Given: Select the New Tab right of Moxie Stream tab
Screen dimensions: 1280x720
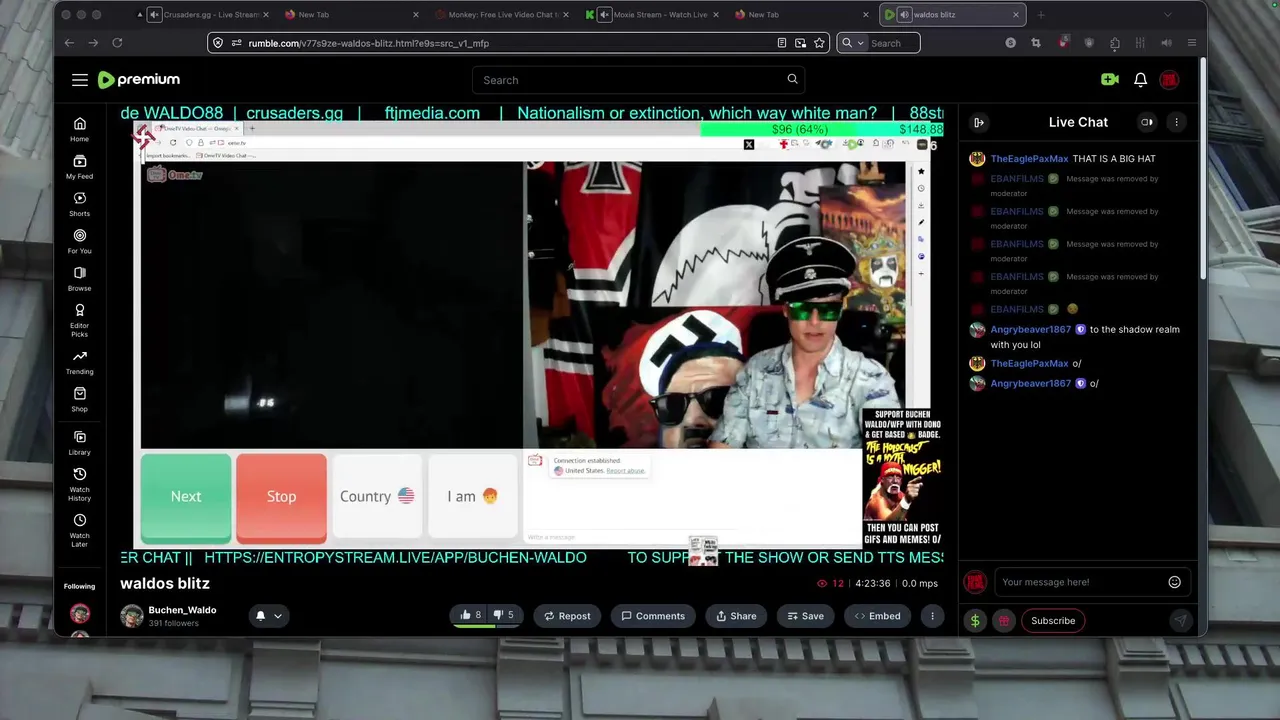Looking at the screenshot, I should pyautogui.click(x=800, y=15).
